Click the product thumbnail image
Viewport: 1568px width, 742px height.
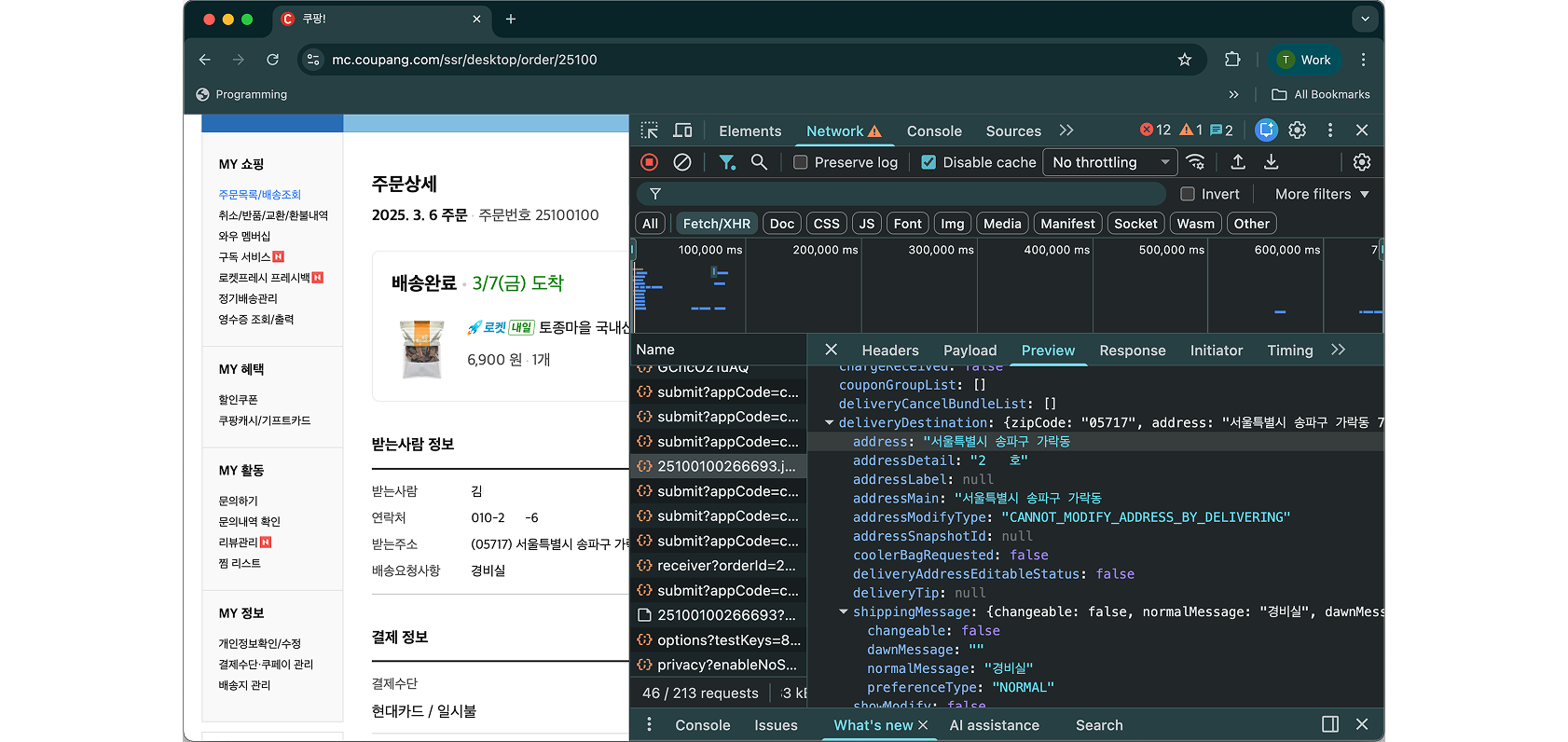(x=421, y=349)
